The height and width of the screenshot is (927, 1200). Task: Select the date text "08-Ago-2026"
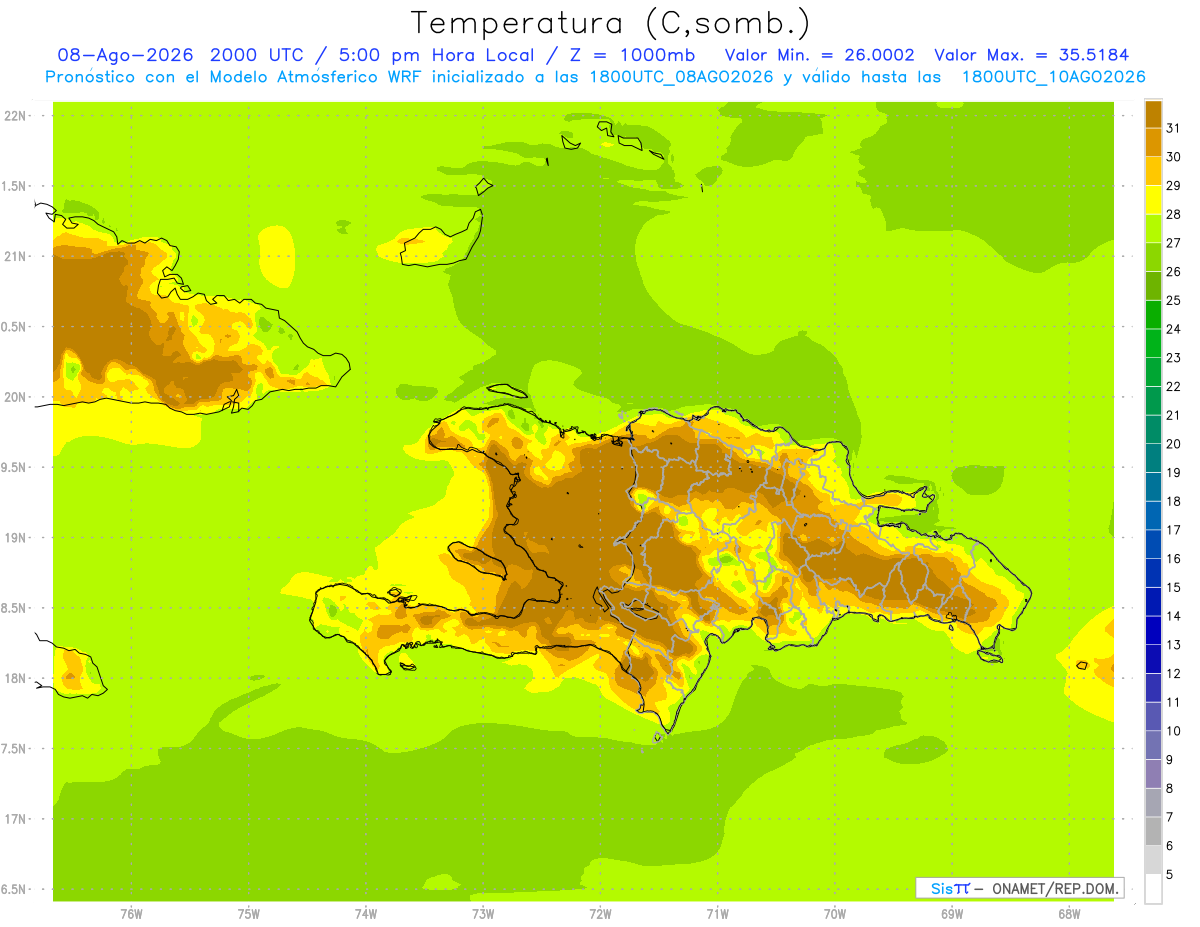126,55
